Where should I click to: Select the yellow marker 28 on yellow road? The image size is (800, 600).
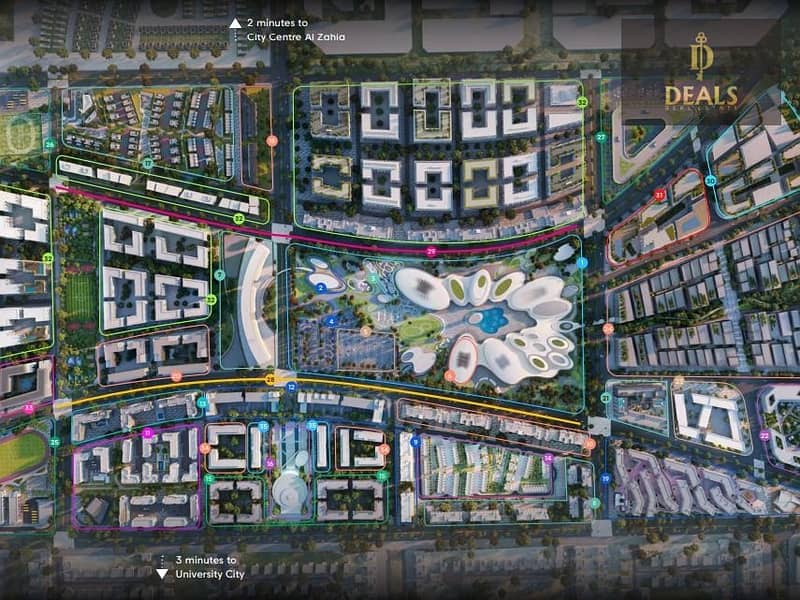click(270, 379)
